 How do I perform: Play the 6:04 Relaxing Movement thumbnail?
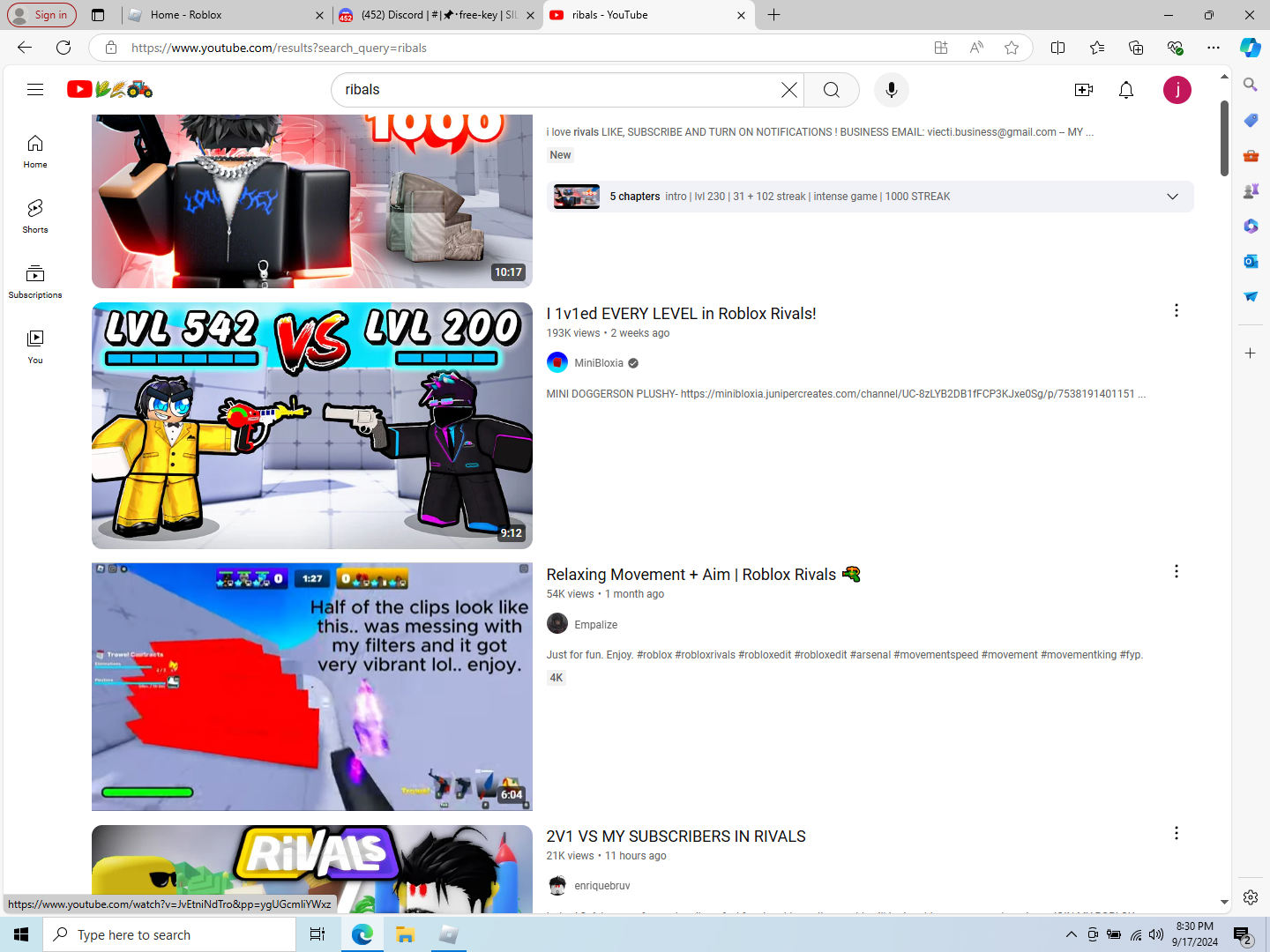coord(312,687)
